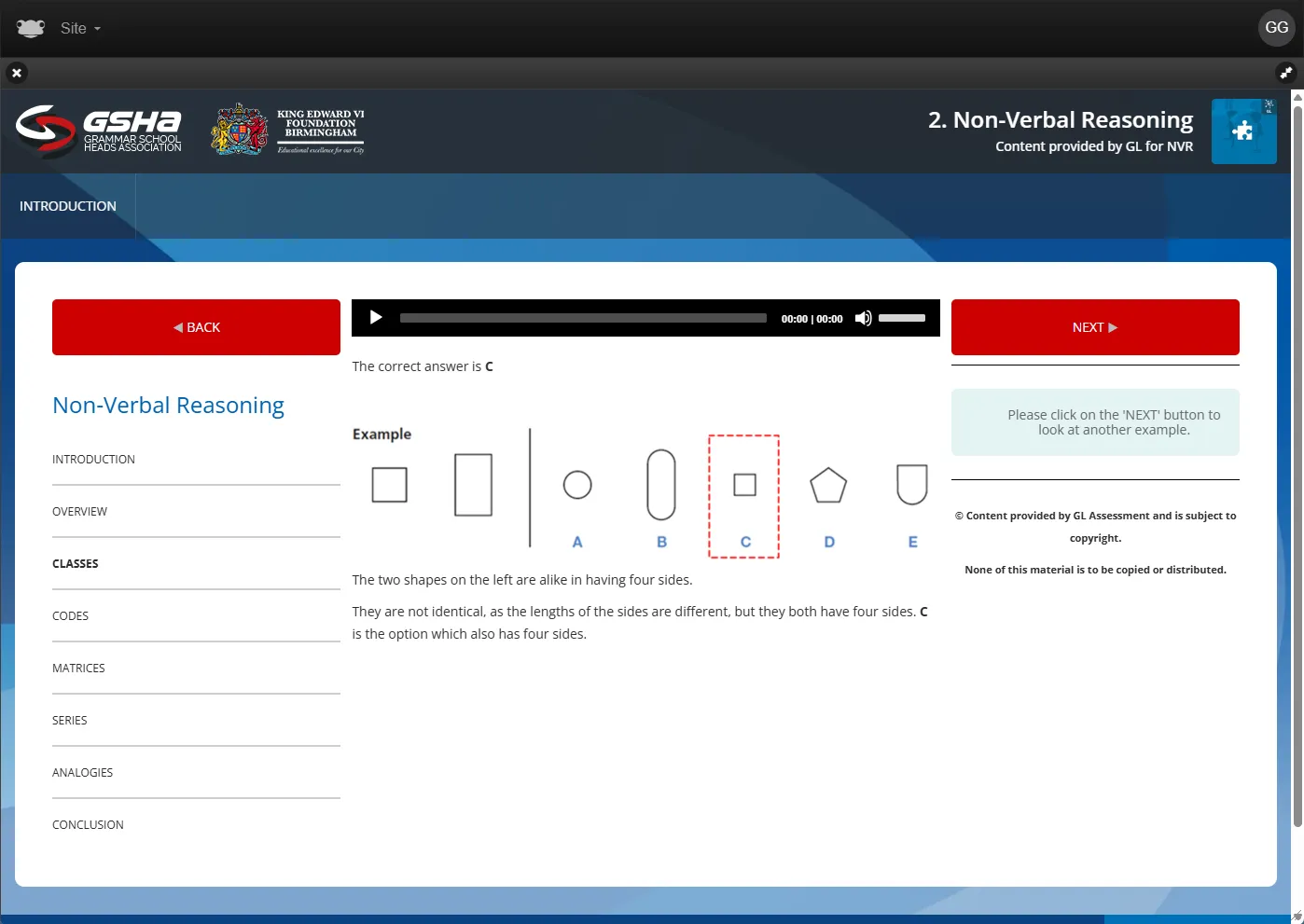
Task: Click the puzzle piece module icon
Action: point(1243,131)
